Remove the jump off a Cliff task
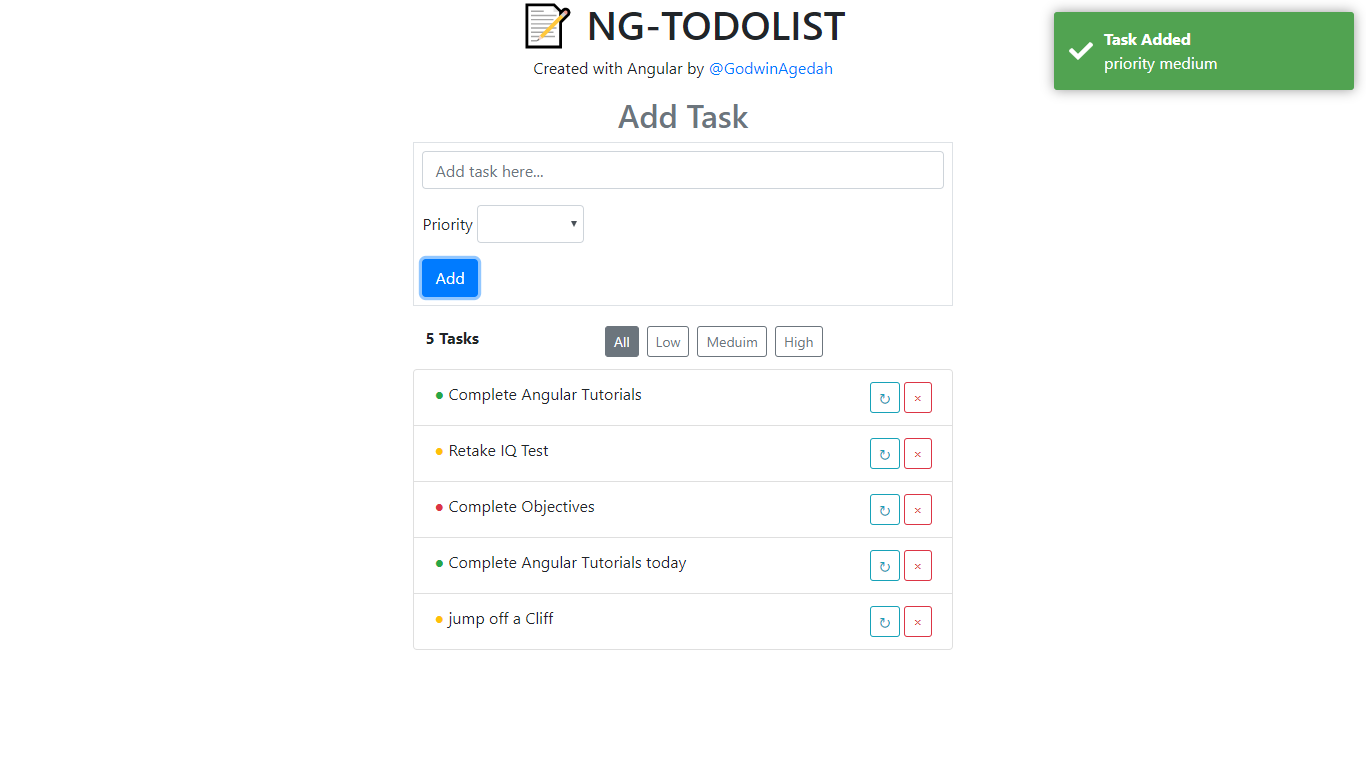Viewport: 1366px width, 768px height. click(x=918, y=622)
